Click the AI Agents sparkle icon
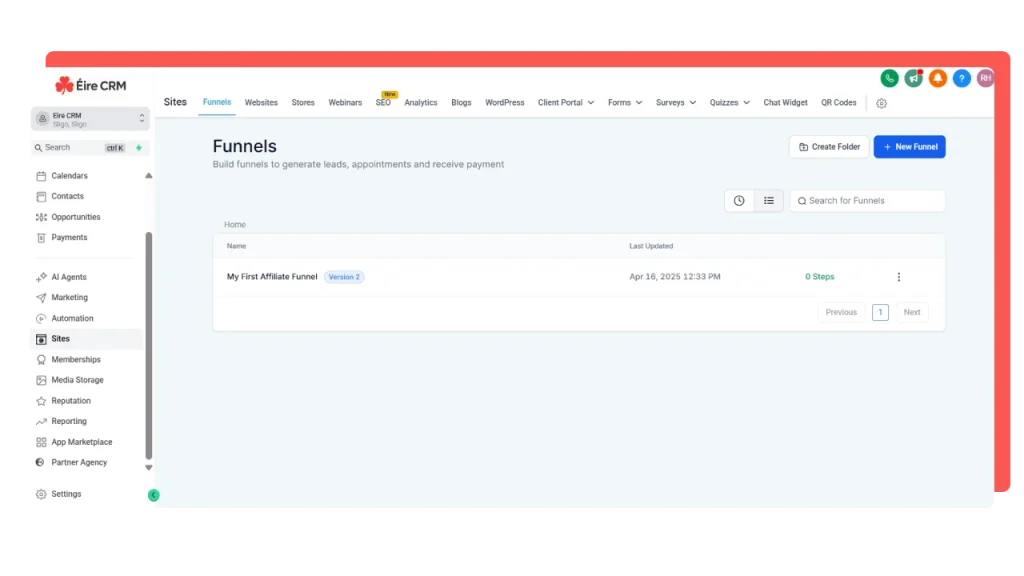The image size is (1024, 576). pyautogui.click(x=41, y=277)
